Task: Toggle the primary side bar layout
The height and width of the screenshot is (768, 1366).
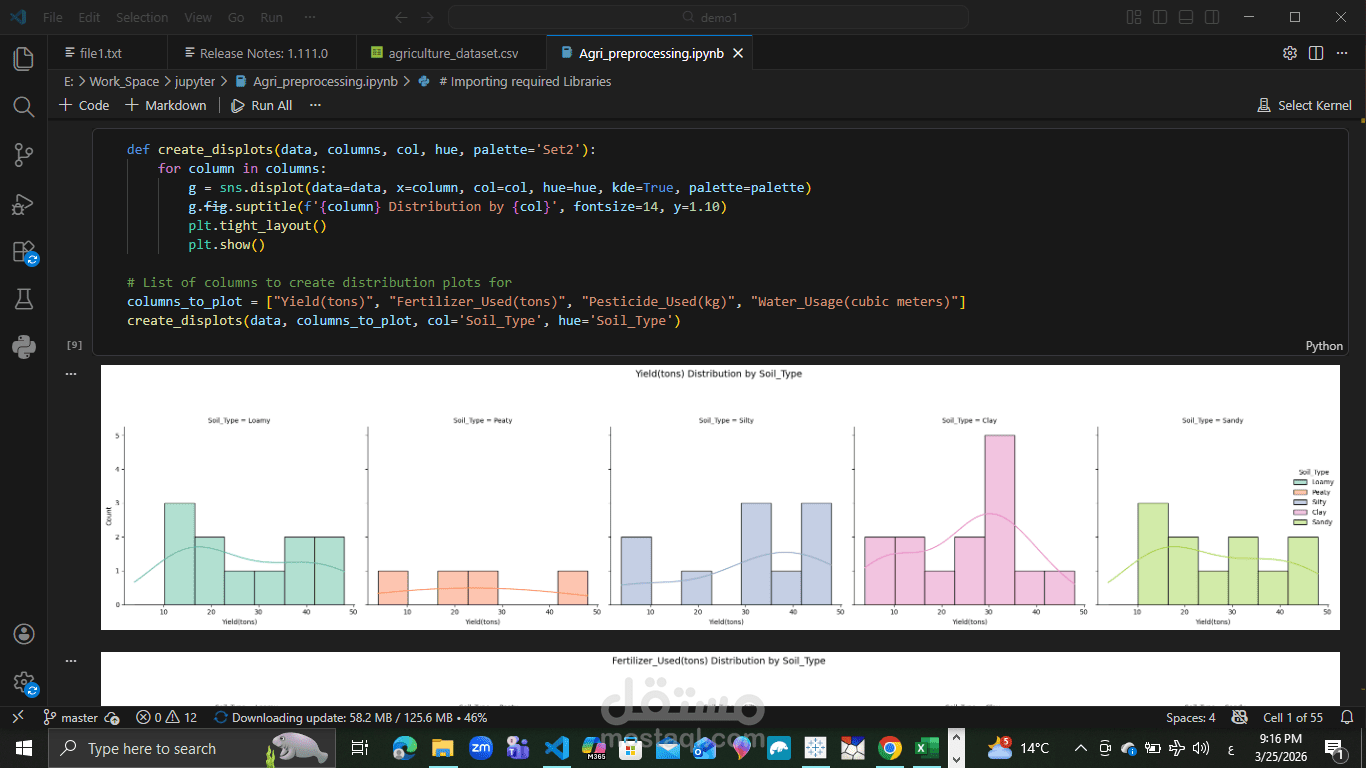Action: (1160, 17)
